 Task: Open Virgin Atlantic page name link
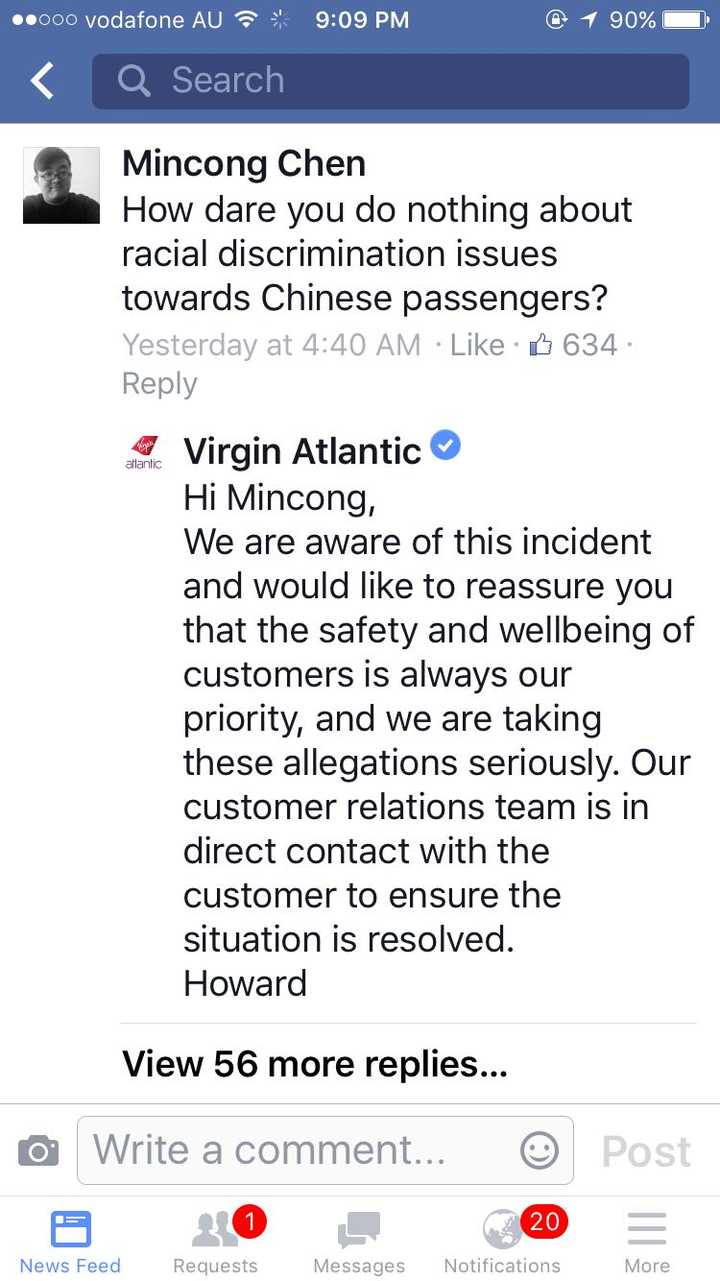pyautogui.click(x=302, y=452)
